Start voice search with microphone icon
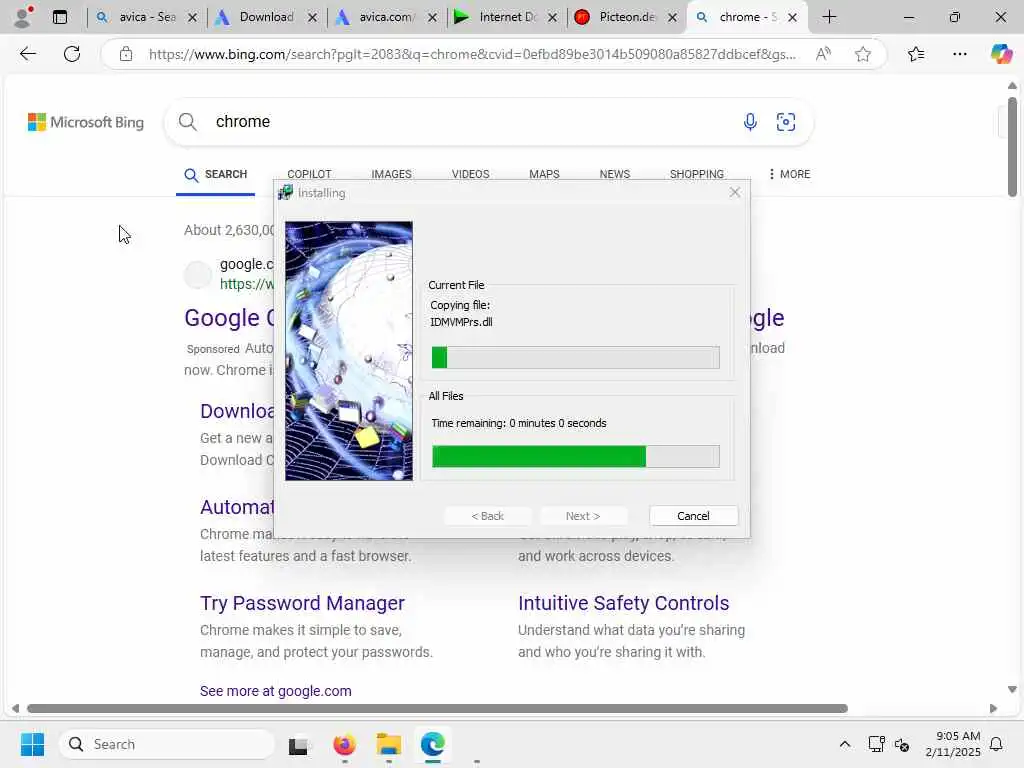The width and height of the screenshot is (1024, 768). (x=750, y=121)
